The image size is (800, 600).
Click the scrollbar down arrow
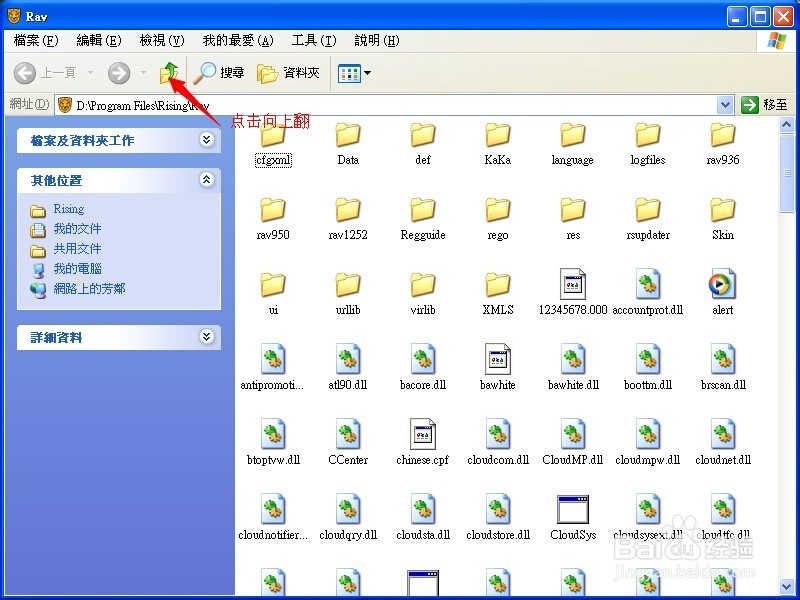786,586
